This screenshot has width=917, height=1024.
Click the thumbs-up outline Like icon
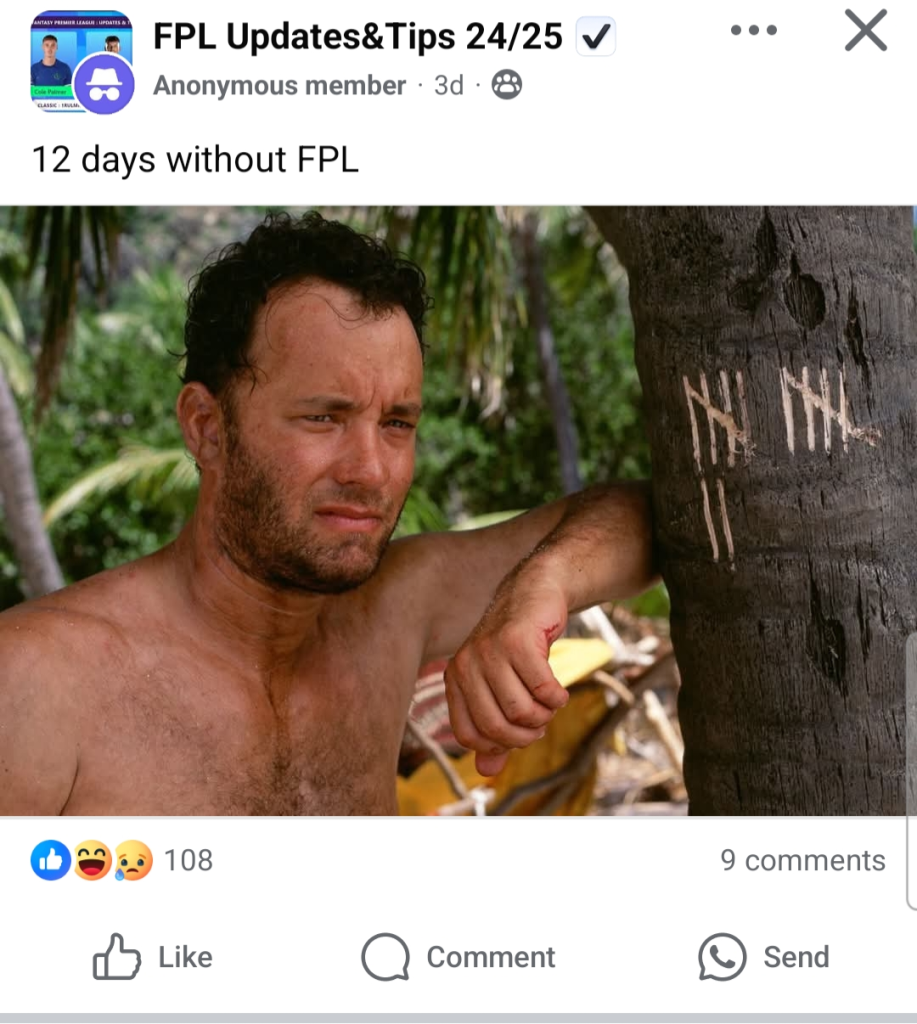(116, 957)
